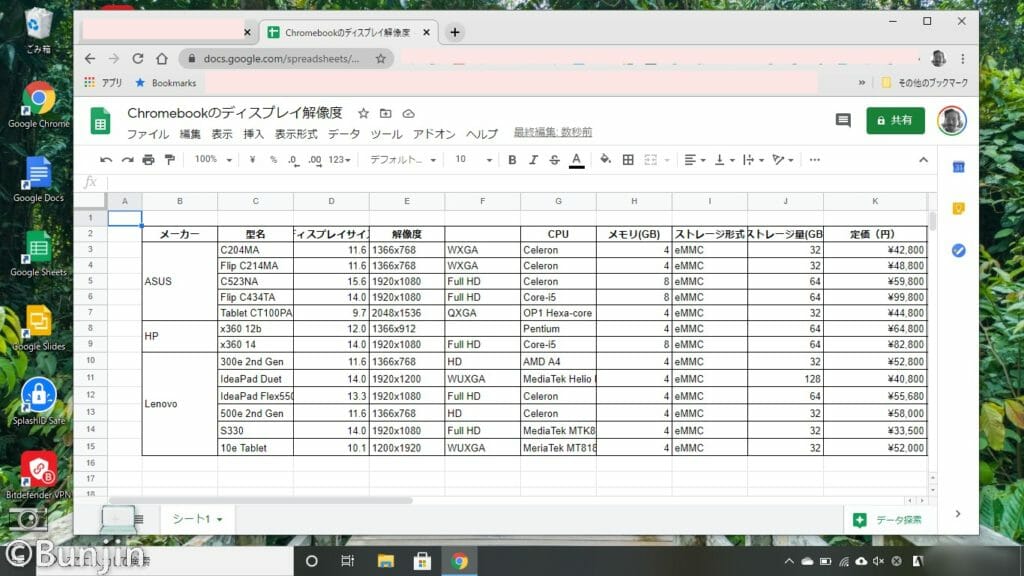Show more toolbar options ellipsis
Viewport: 1024px width, 576px height.
click(x=814, y=160)
